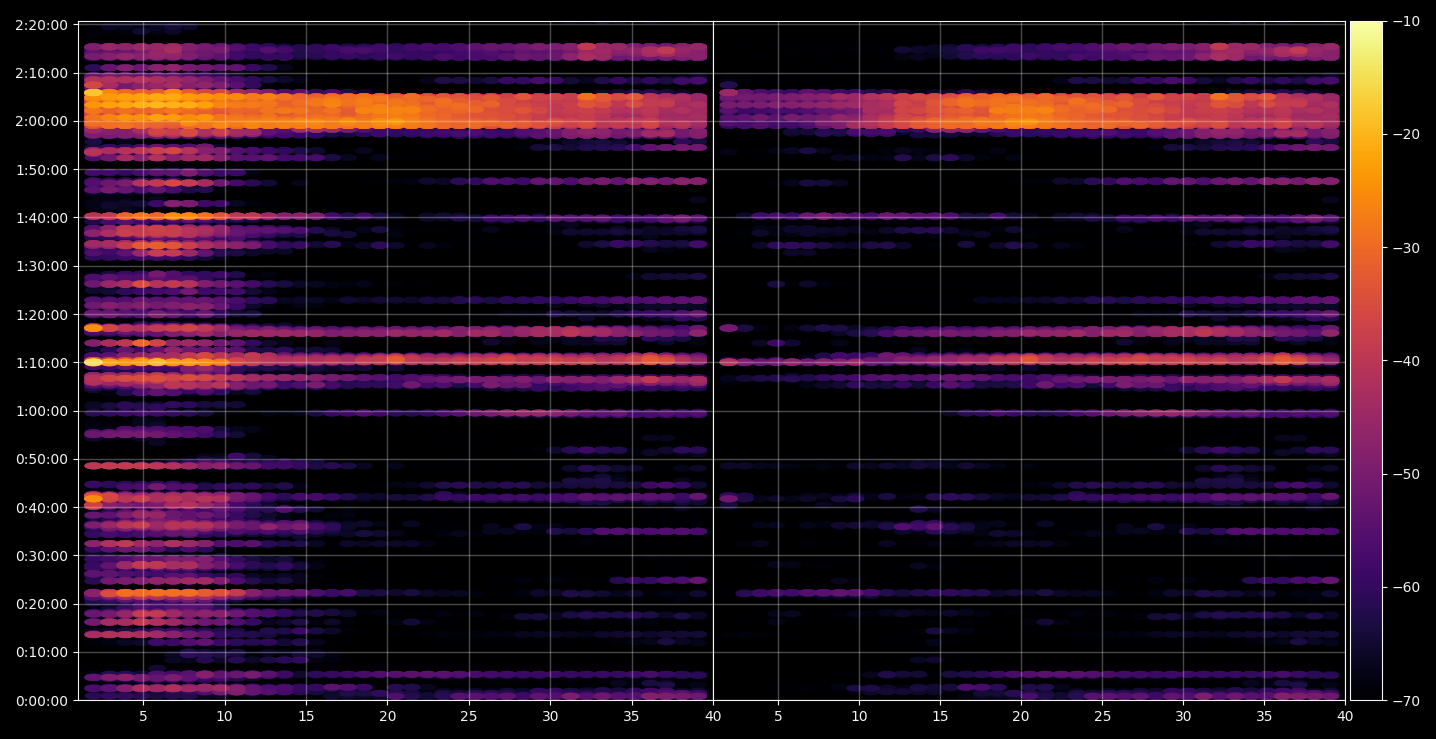Select the 1:00:00 y-axis tick label
Screen dimensions: 1436x739
tap(42, 411)
